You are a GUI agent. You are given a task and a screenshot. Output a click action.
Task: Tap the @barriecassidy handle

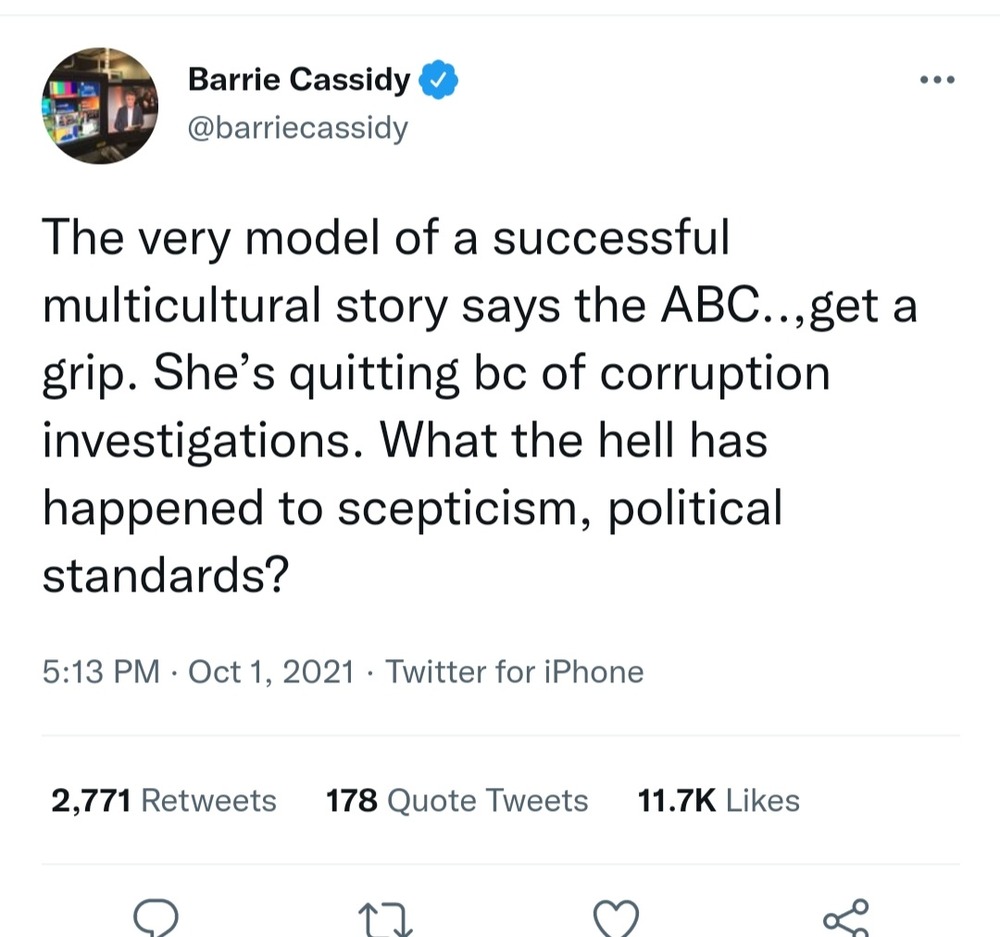coord(297,128)
